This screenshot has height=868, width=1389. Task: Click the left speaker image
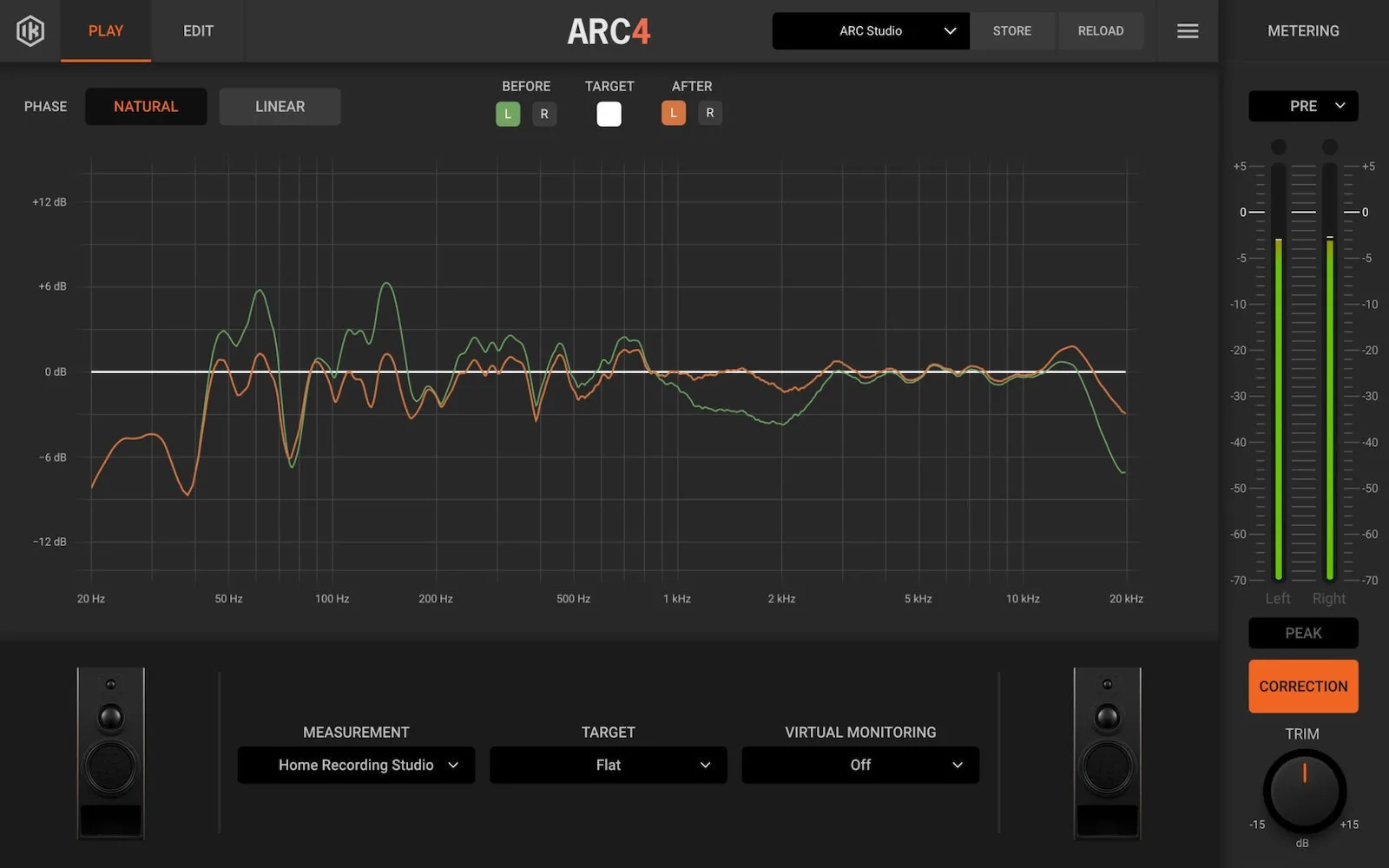coord(111,753)
